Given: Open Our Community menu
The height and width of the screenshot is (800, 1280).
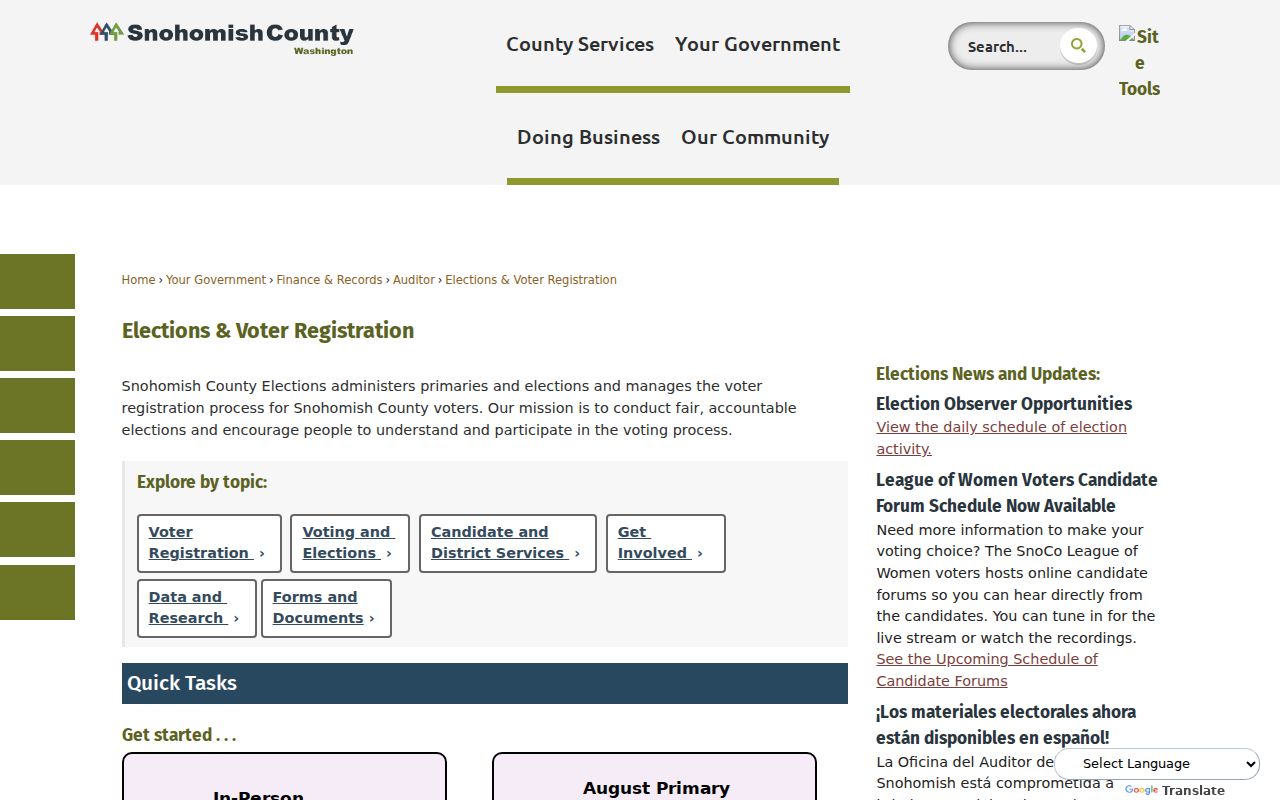Looking at the screenshot, I should coord(755,137).
